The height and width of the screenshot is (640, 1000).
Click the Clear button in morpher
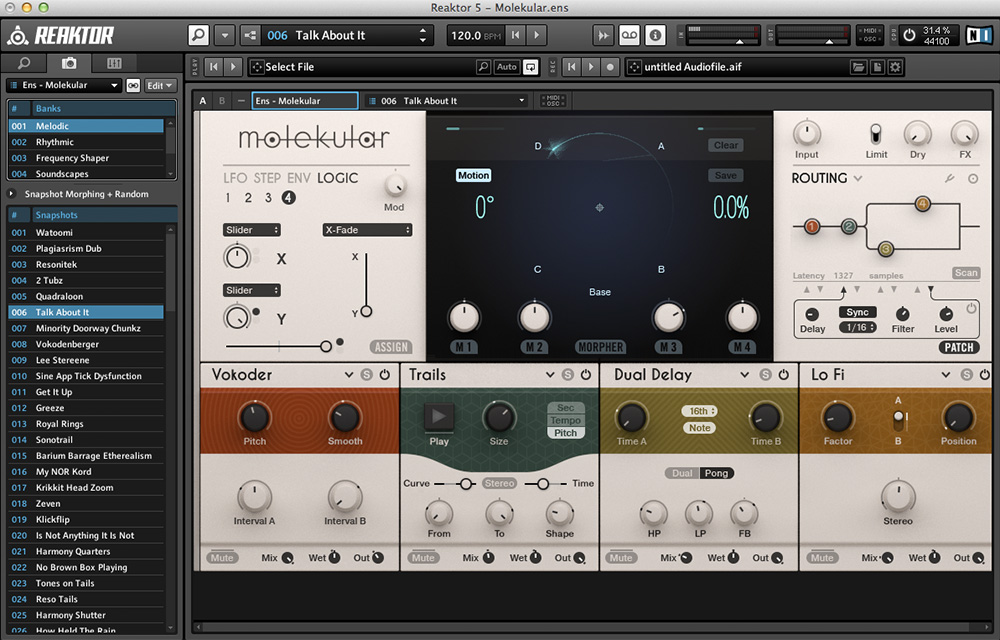point(726,145)
